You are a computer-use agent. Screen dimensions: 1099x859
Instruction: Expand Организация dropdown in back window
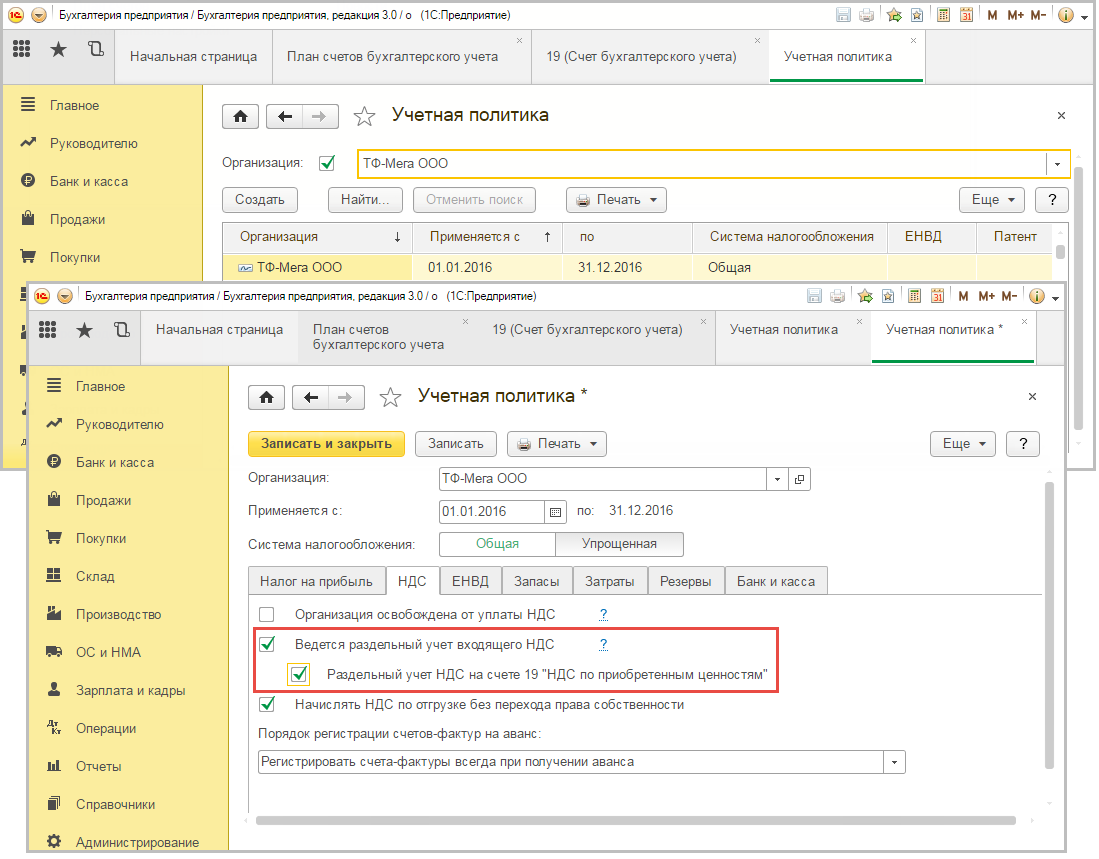click(x=1058, y=164)
